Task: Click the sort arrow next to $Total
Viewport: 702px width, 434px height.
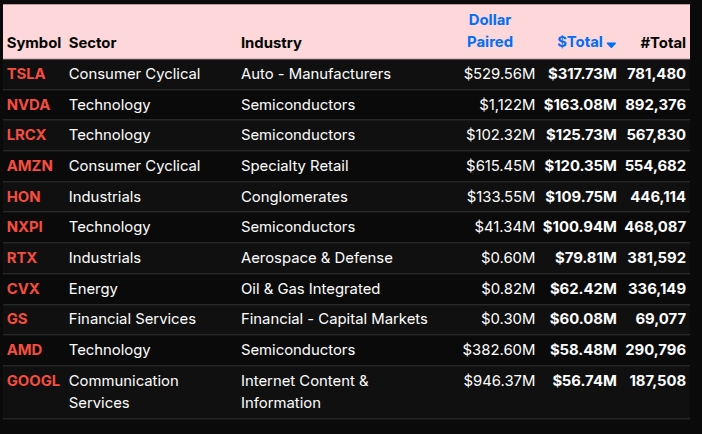Action: [611, 44]
